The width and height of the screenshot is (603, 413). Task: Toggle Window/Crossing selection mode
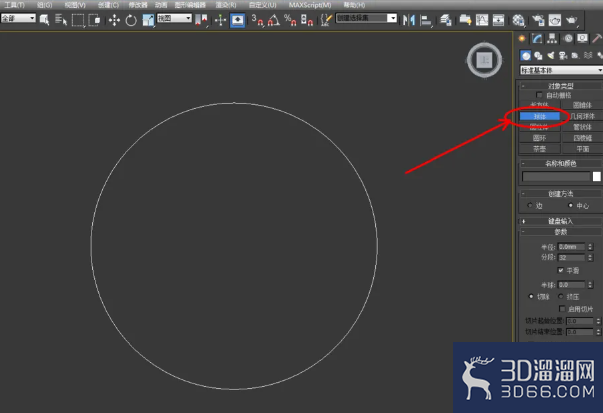click(x=94, y=20)
